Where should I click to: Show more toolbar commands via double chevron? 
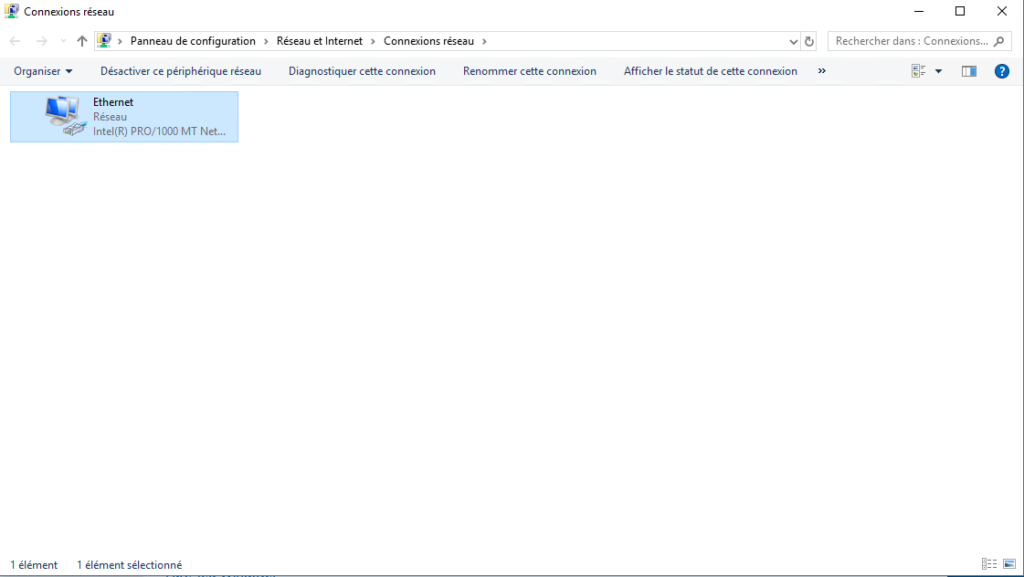(x=822, y=70)
